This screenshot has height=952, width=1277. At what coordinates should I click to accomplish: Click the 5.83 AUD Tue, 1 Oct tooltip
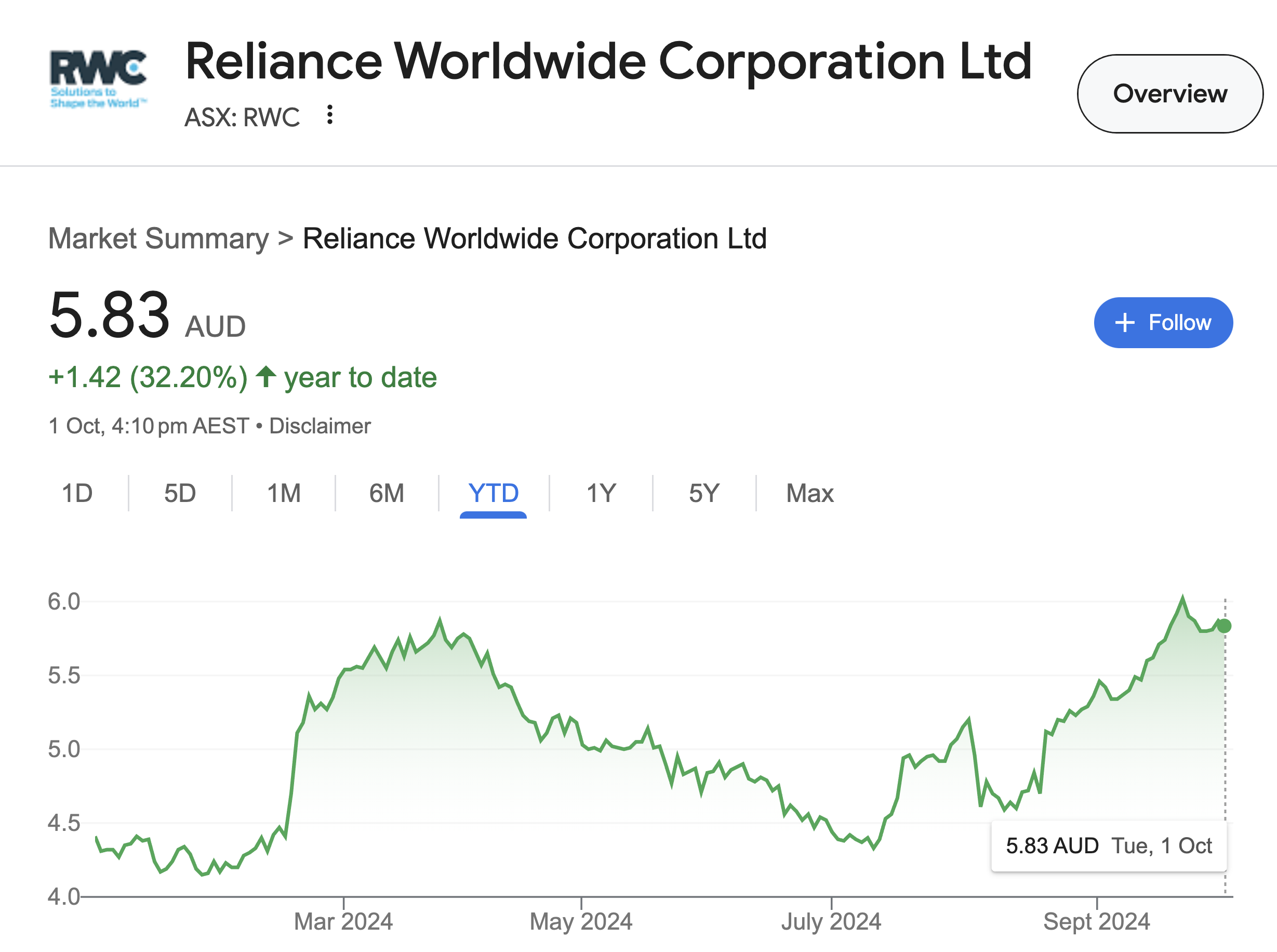click(x=1109, y=846)
